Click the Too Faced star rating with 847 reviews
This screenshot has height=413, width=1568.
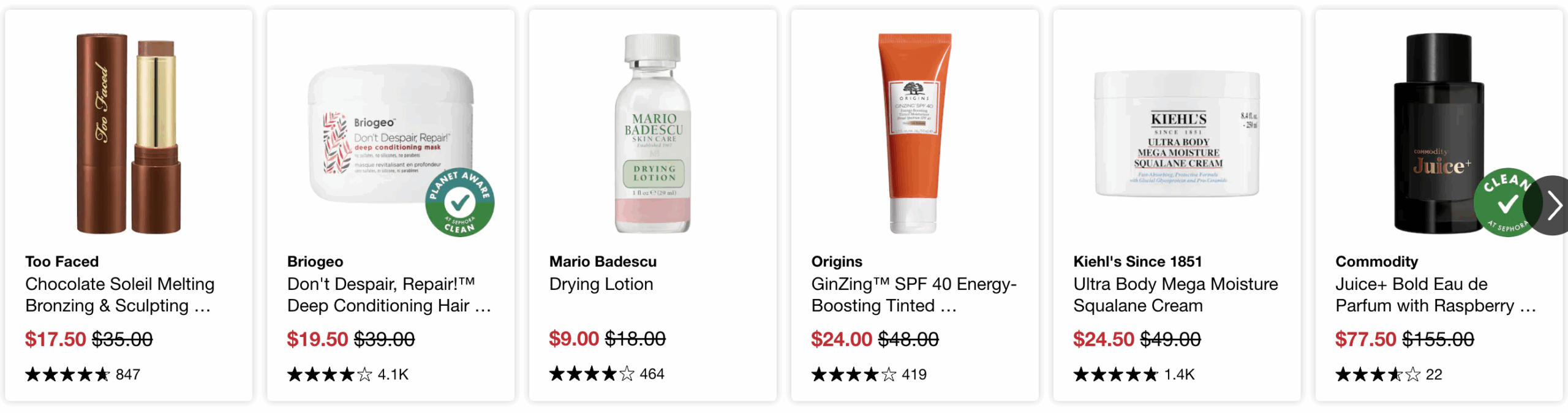point(83,374)
